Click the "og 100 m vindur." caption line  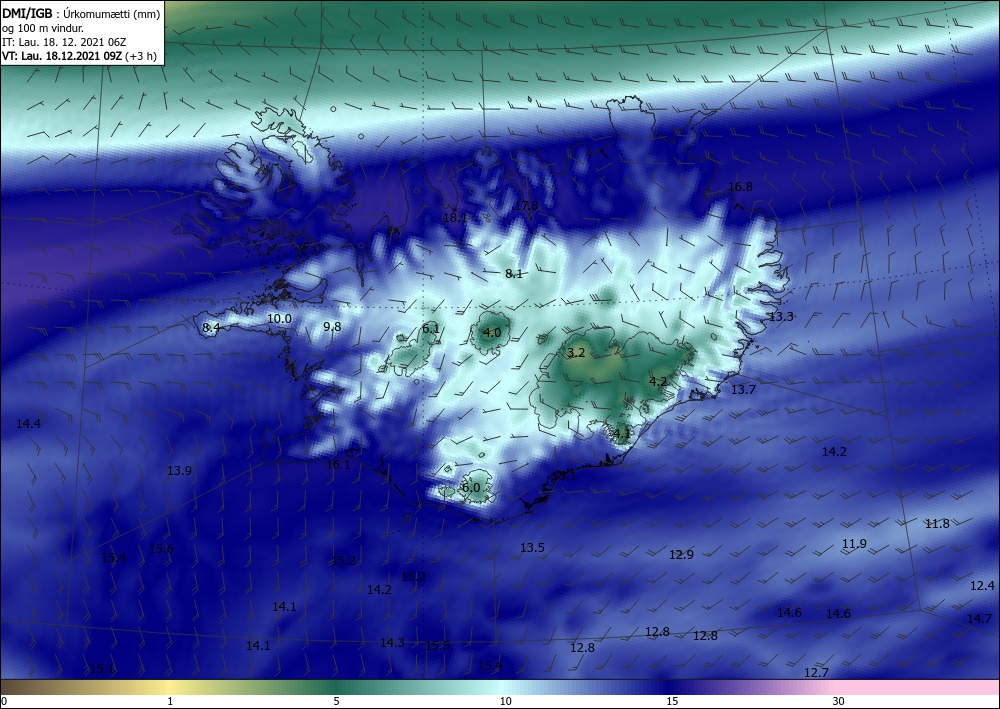click(43, 28)
